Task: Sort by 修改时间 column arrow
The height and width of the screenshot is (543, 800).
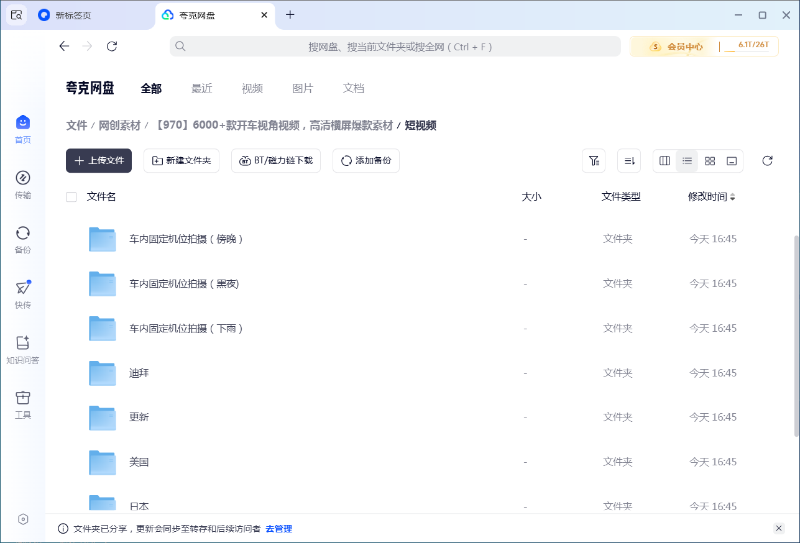Action: pos(733,197)
